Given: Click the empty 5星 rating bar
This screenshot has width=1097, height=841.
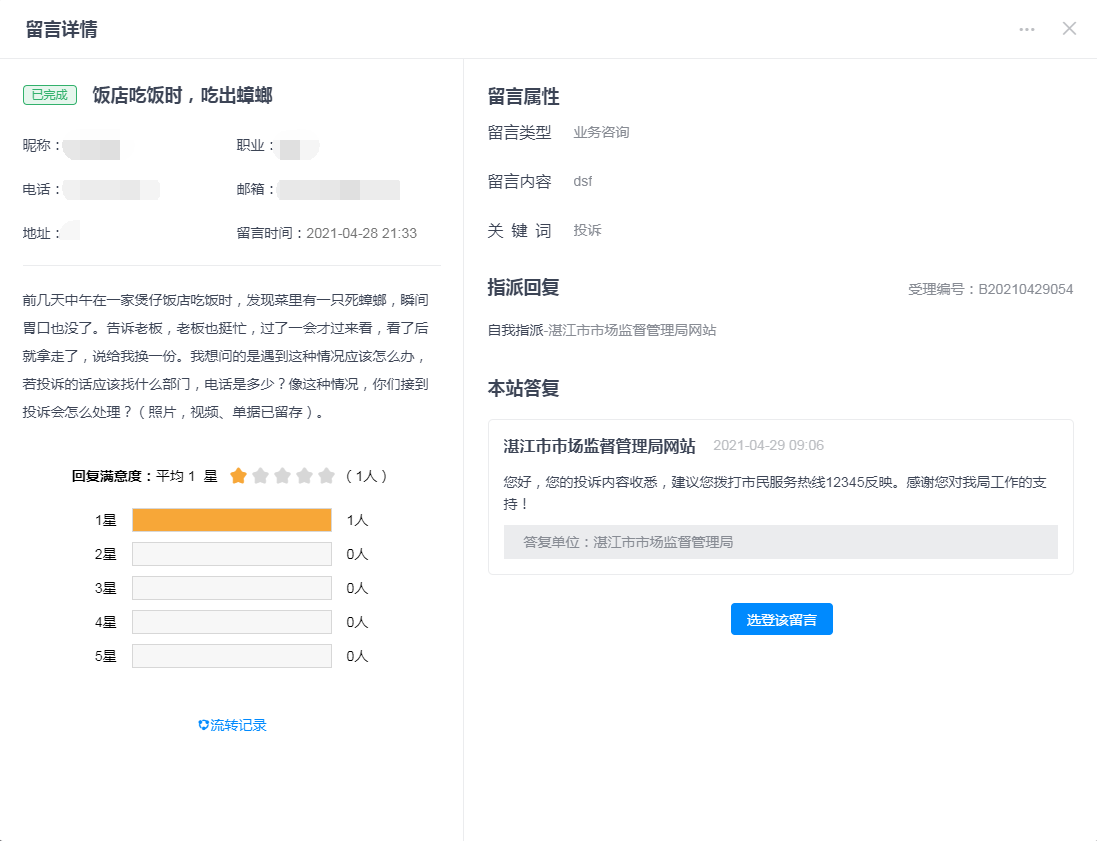Looking at the screenshot, I should (231, 656).
